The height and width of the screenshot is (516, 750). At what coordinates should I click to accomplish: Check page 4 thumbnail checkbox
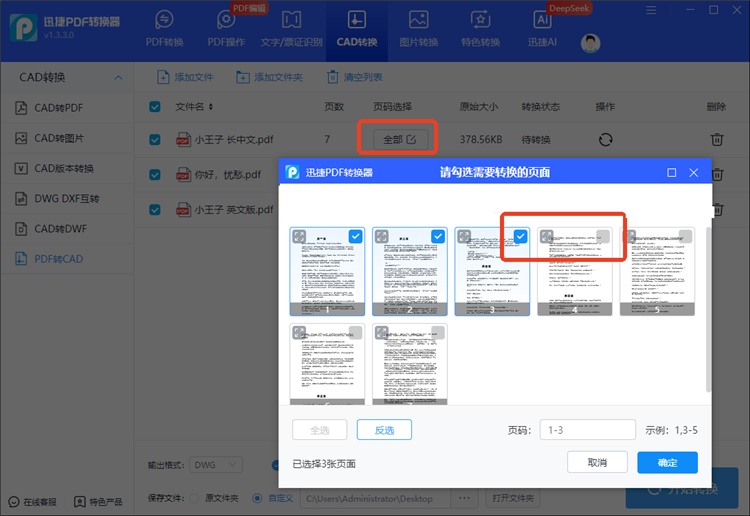[x=603, y=236]
